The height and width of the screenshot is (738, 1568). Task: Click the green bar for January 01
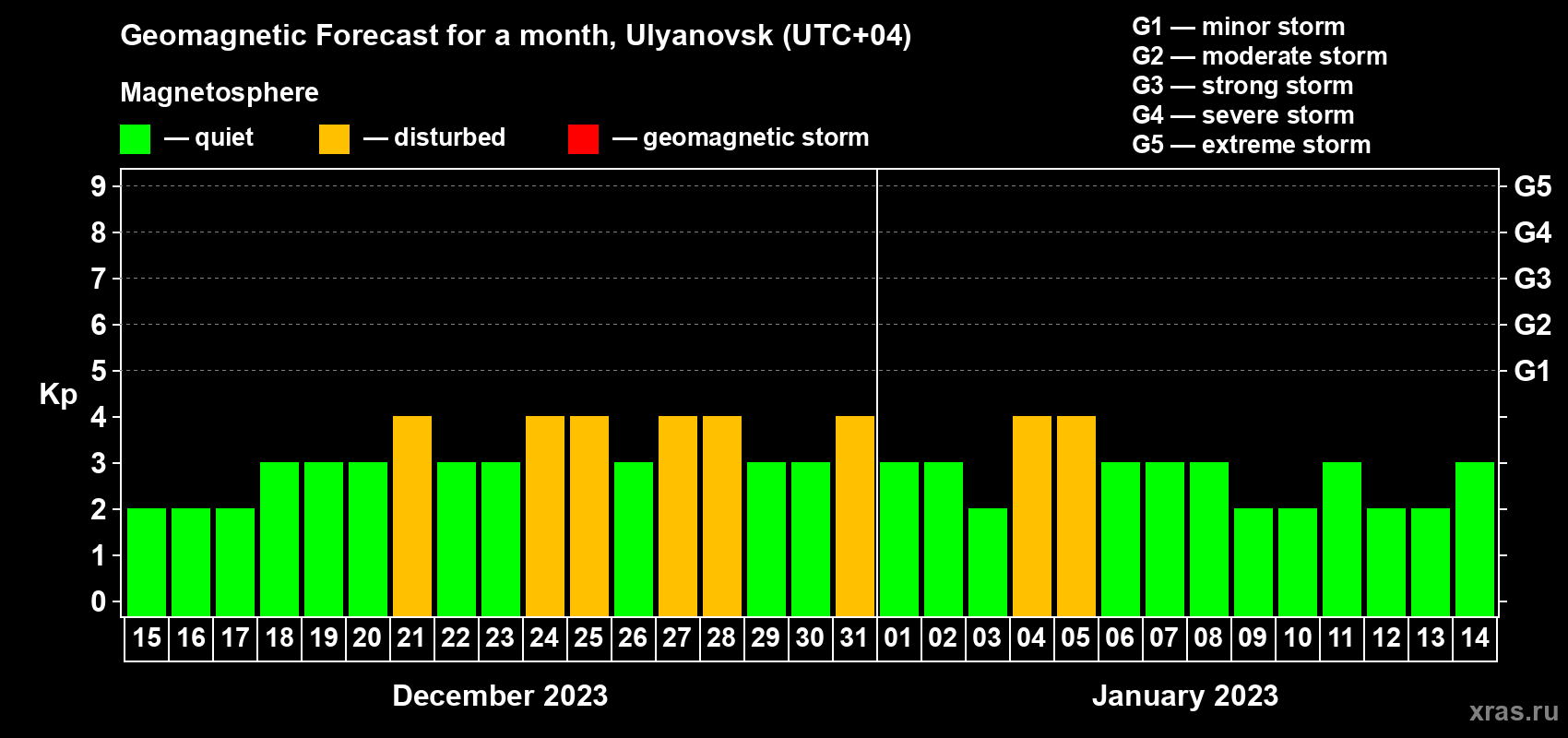point(899,539)
